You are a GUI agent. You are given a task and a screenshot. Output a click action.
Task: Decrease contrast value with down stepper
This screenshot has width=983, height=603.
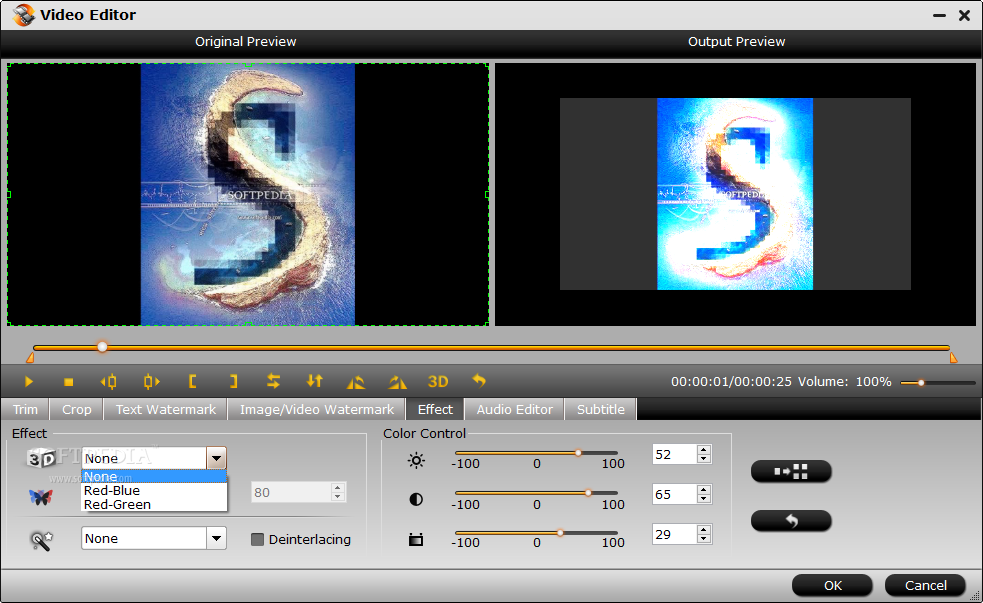[704, 499]
